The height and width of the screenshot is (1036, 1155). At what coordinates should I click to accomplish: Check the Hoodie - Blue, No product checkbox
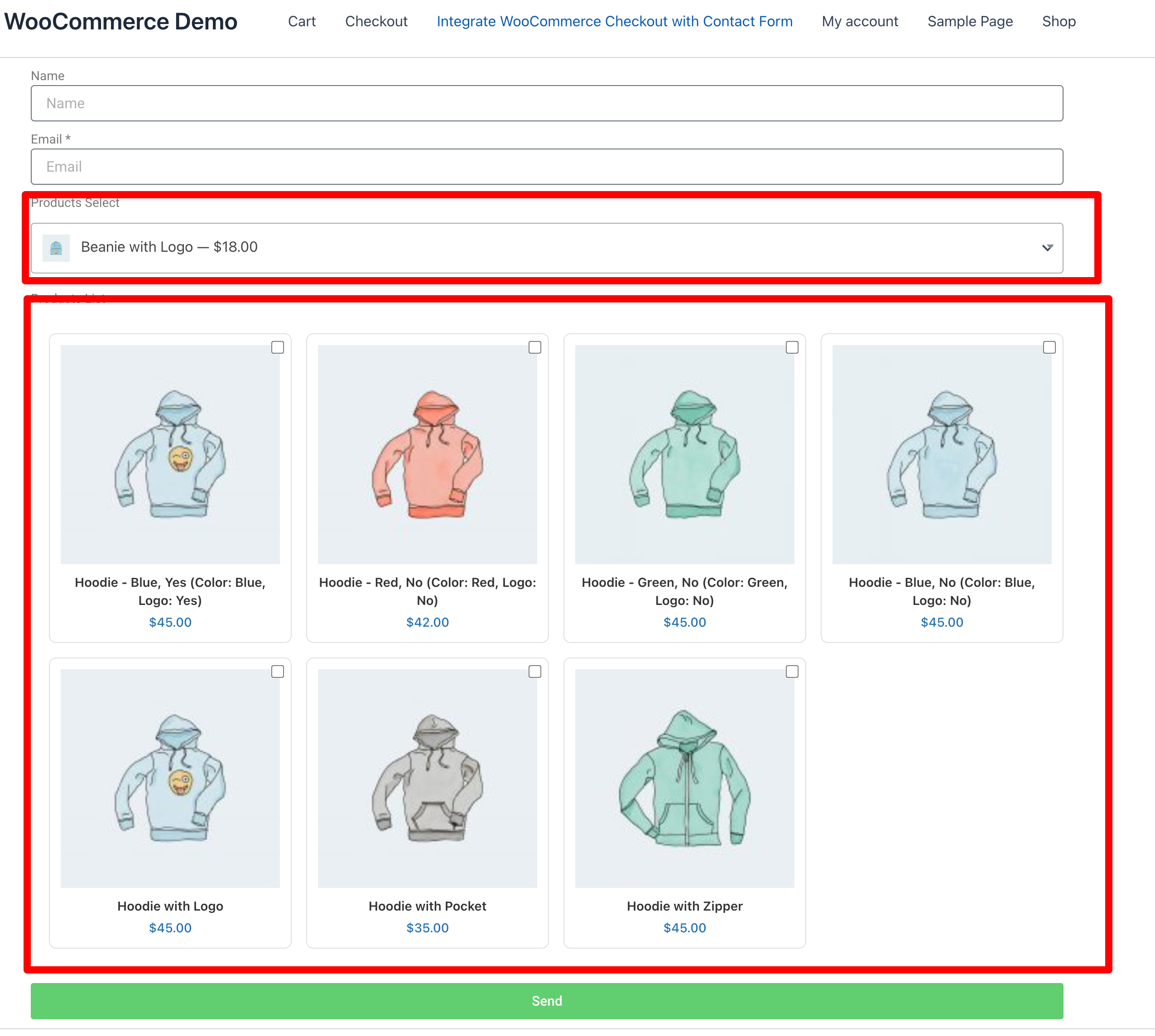1049,347
